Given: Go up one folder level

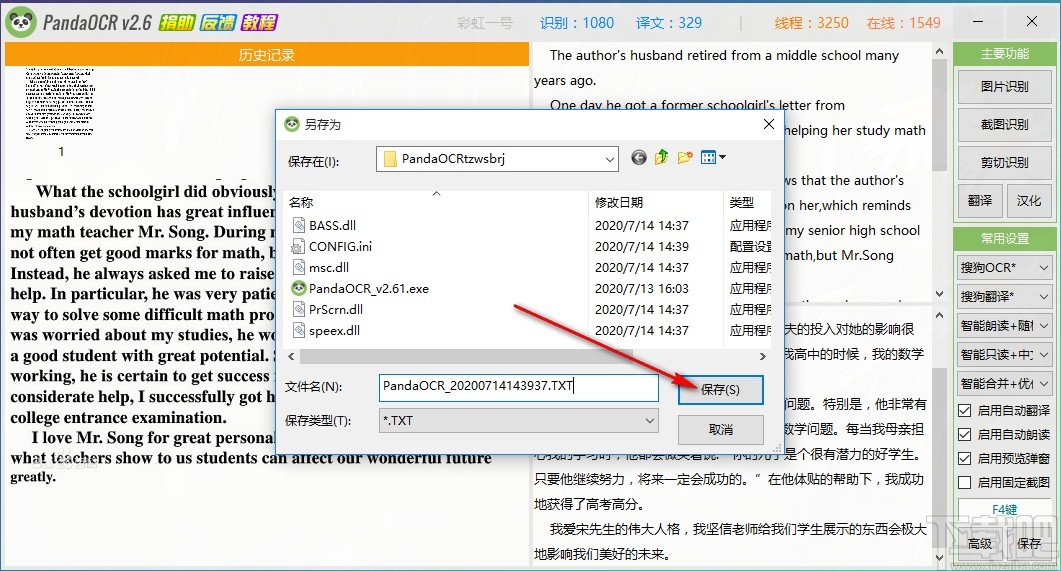Looking at the screenshot, I should click(662, 158).
